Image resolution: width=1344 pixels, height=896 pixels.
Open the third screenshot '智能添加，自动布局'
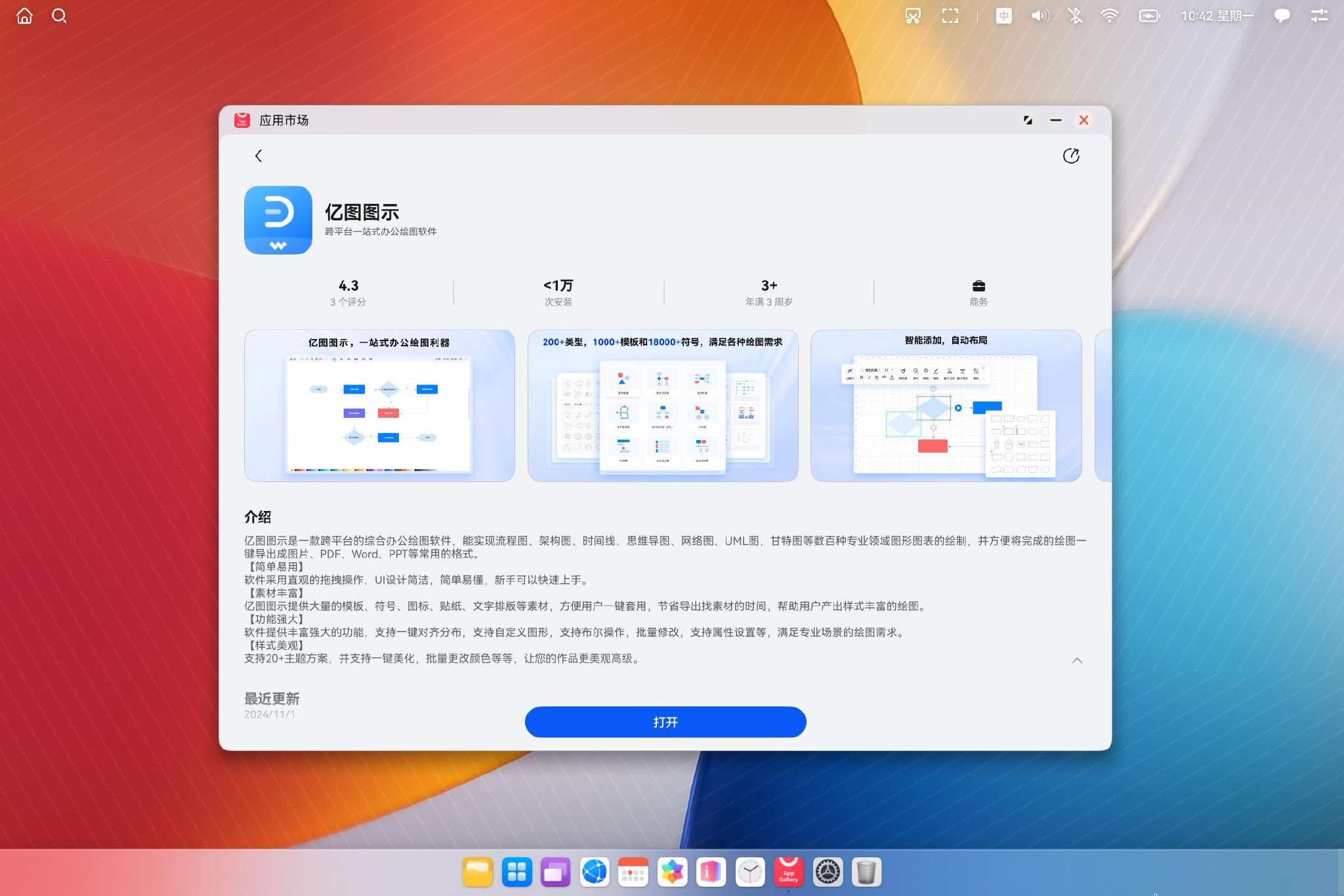(x=946, y=405)
